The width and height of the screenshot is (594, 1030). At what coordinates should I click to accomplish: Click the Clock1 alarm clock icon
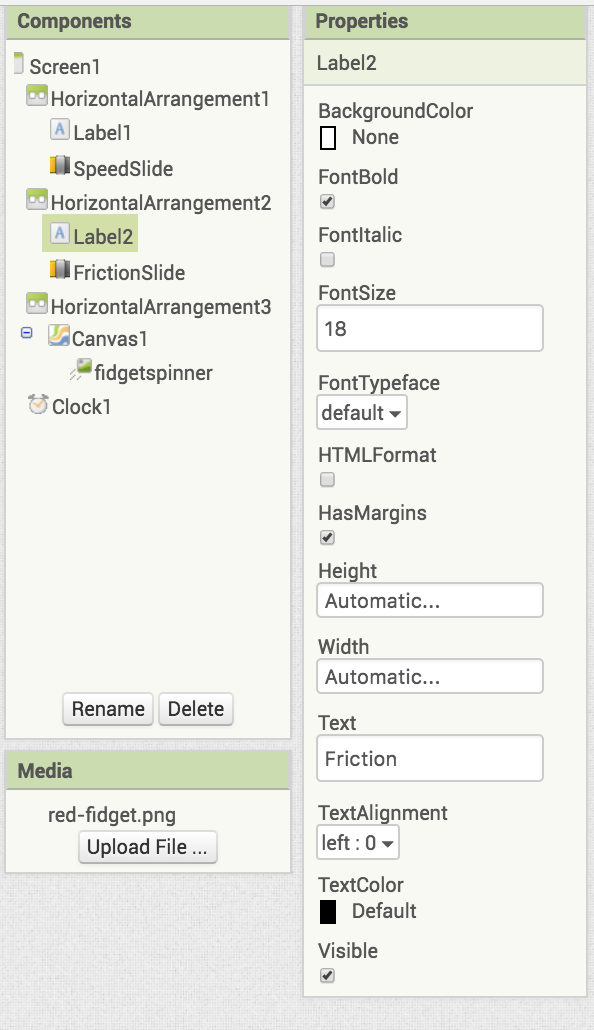(x=38, y=404)
